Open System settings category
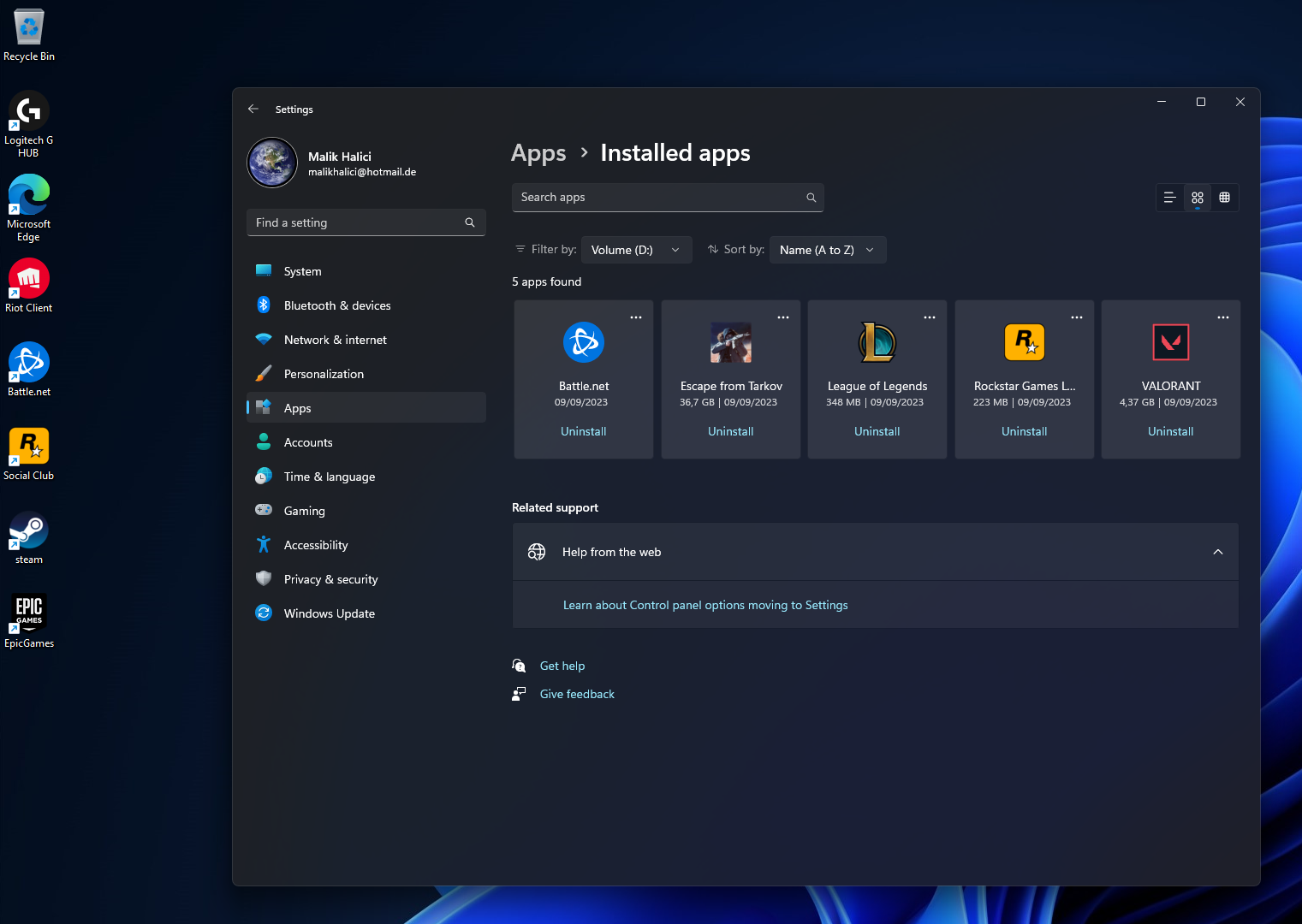 366,271
